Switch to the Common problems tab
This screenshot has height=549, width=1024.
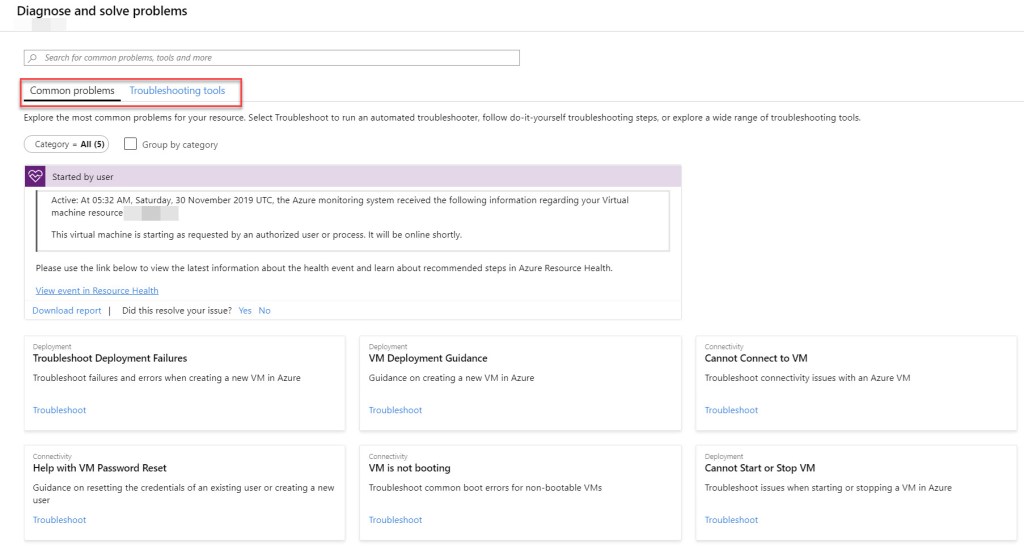(x=72, y=91)
